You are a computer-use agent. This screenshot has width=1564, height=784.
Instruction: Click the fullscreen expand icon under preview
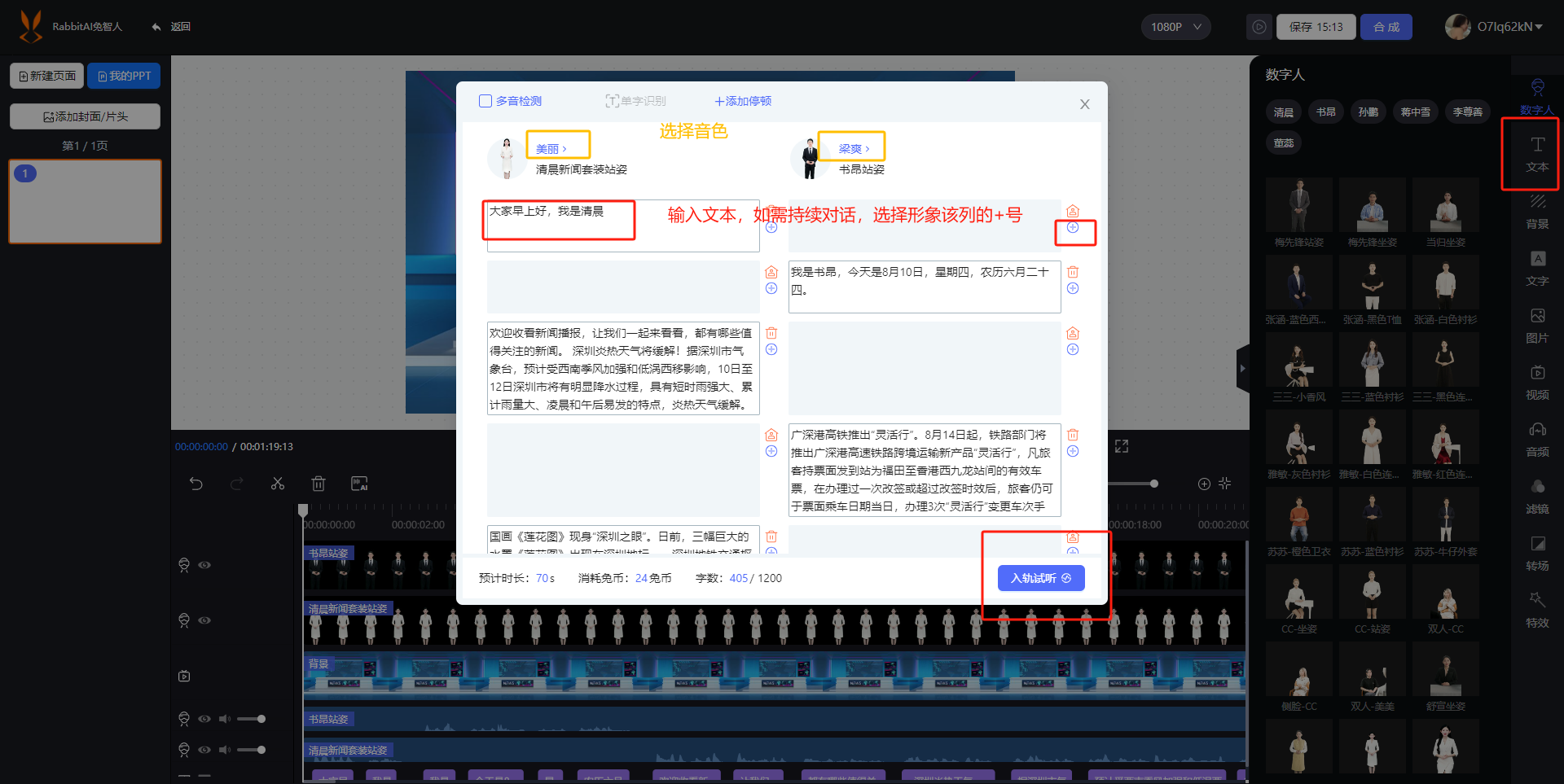pos(1122,446)
